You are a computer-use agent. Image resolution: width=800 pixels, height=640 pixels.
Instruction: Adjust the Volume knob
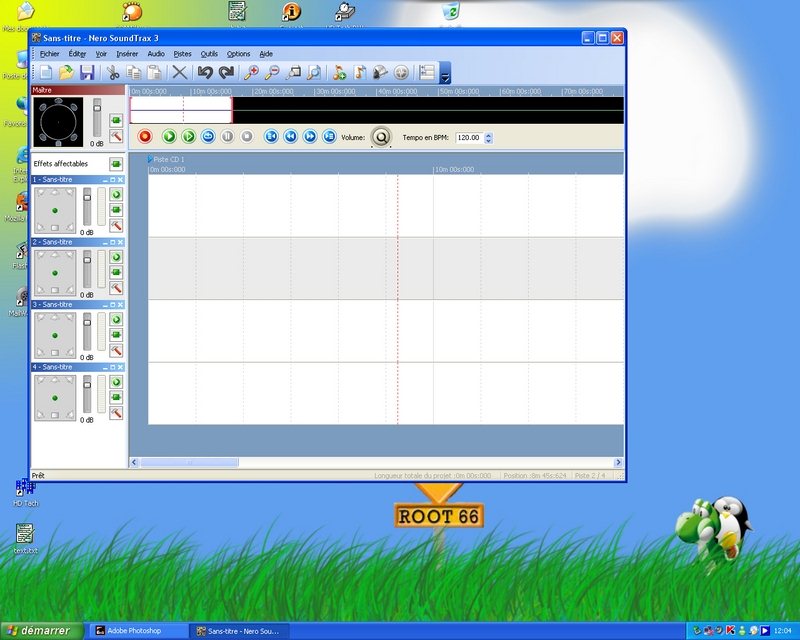click(381, 137)
